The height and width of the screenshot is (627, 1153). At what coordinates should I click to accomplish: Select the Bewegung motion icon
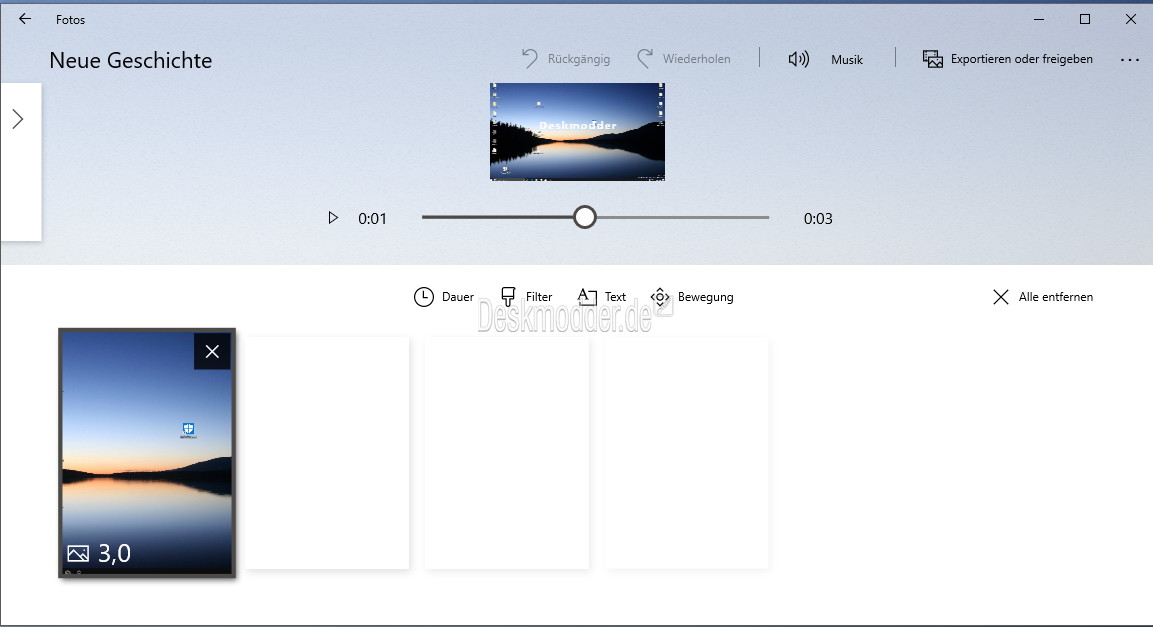click(x=660, y=297)
